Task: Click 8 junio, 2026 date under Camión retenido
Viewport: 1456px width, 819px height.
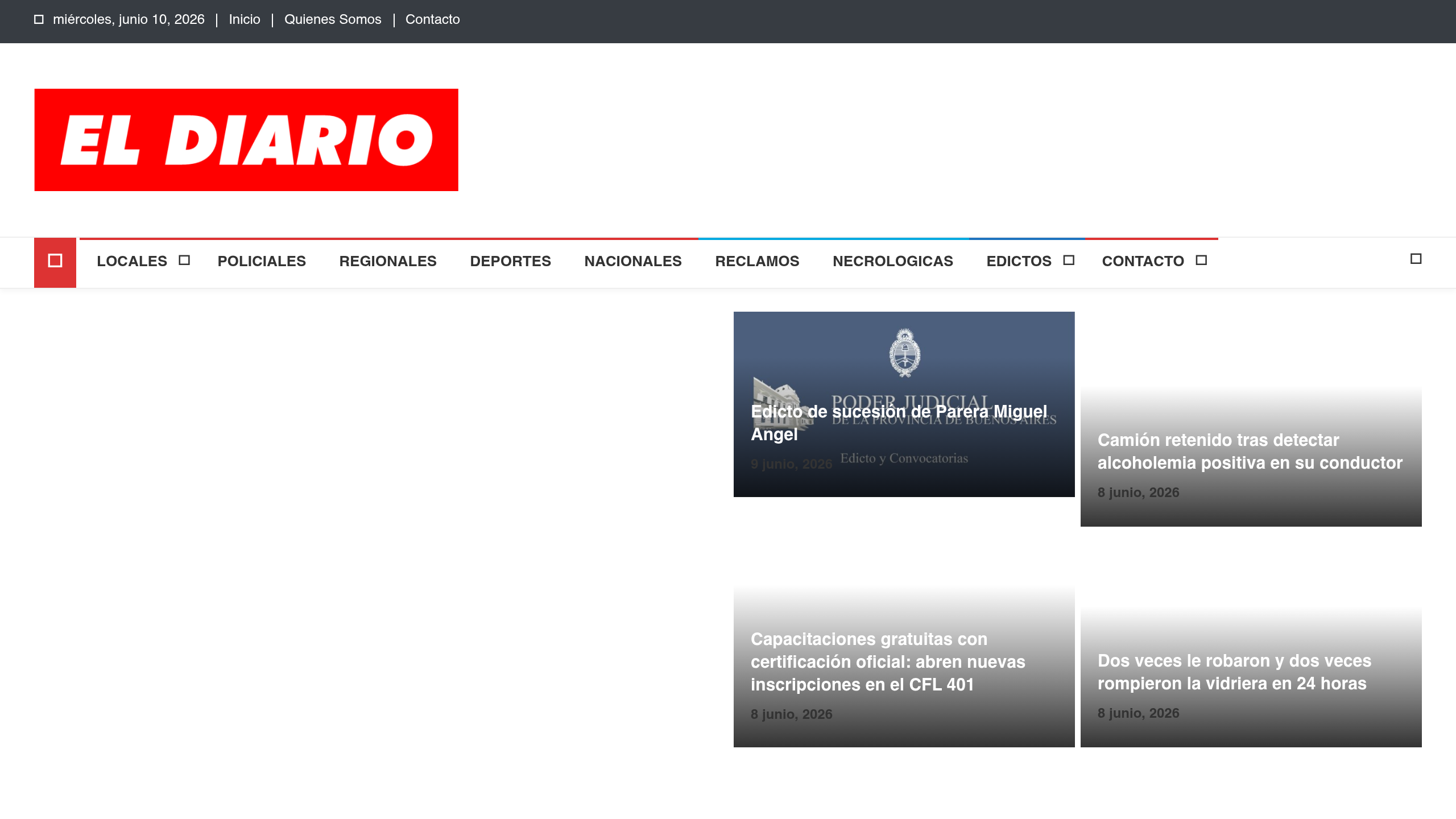Action: point(1138,493)
